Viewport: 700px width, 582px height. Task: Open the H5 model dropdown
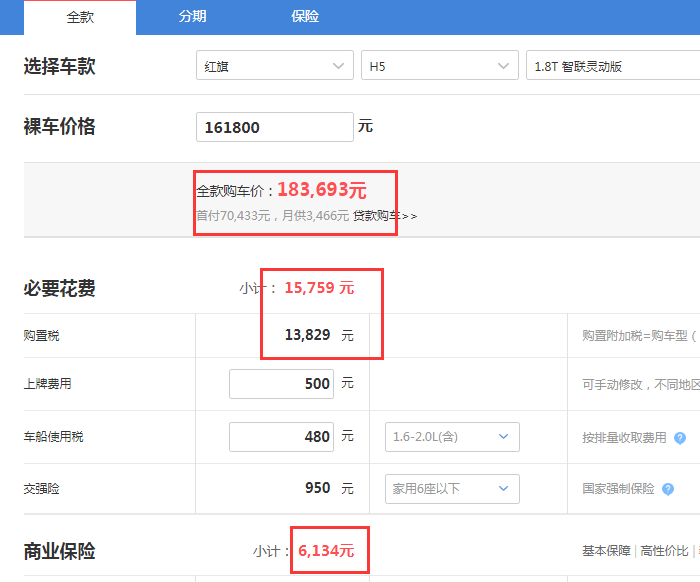440,66
